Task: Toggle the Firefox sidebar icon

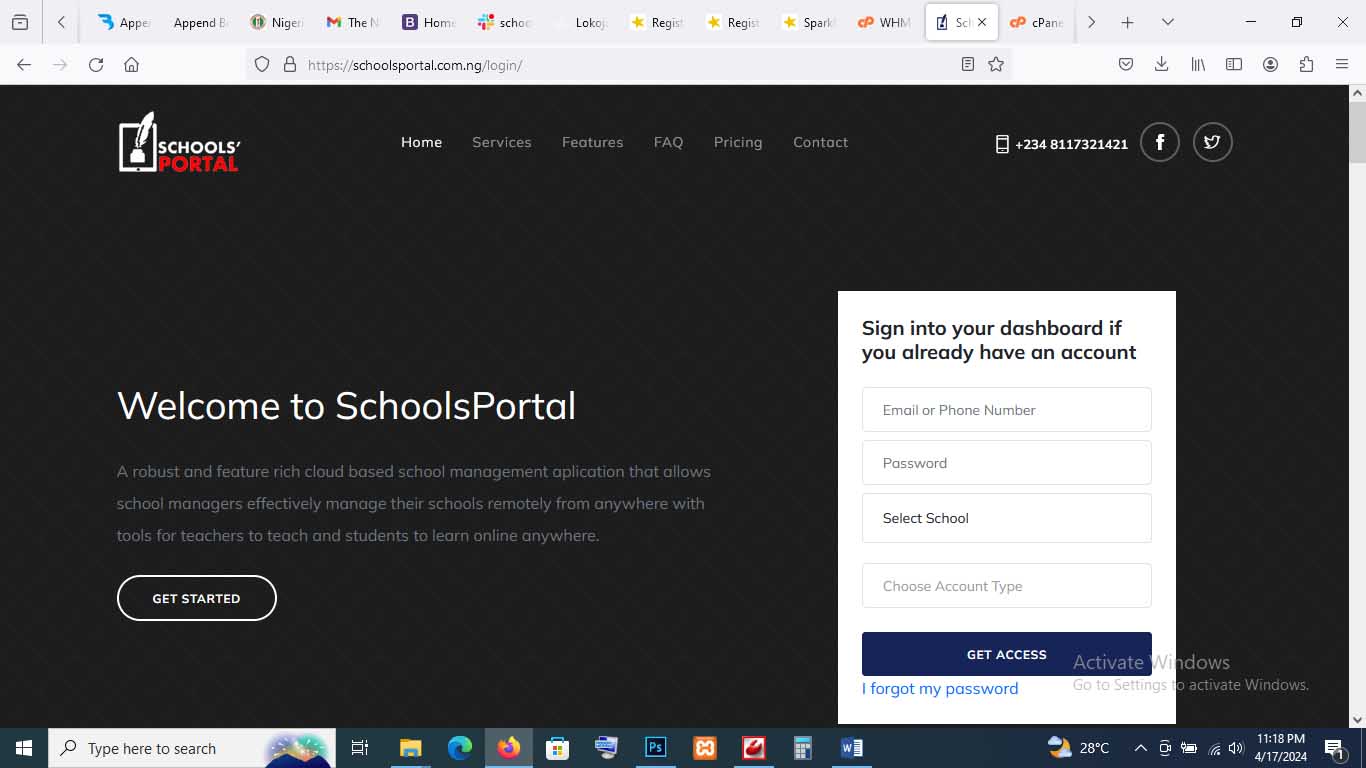Action: pyautogui.click(x=1234, y=64)
